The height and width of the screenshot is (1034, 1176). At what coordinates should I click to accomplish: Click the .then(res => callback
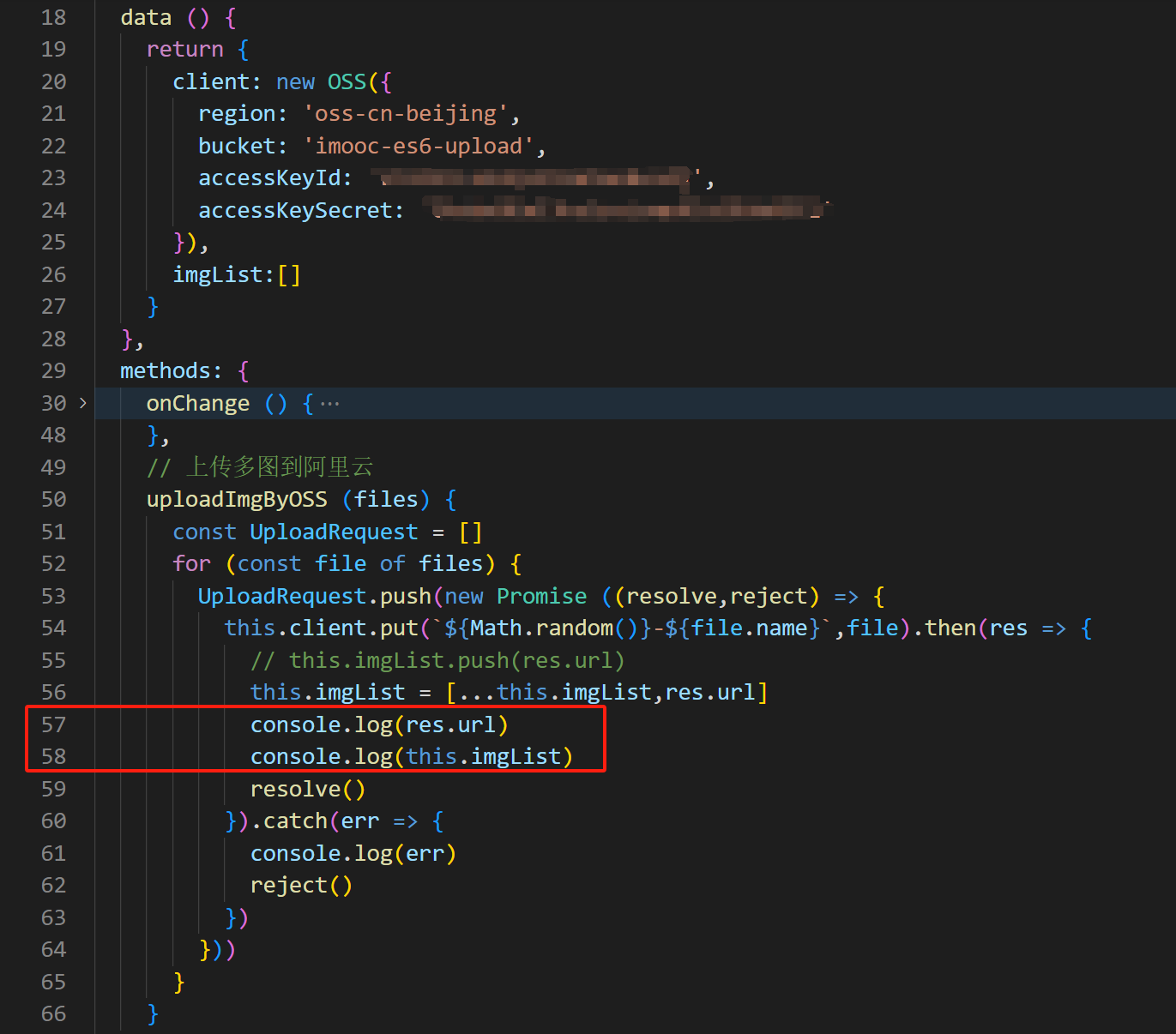[1001, 628]
